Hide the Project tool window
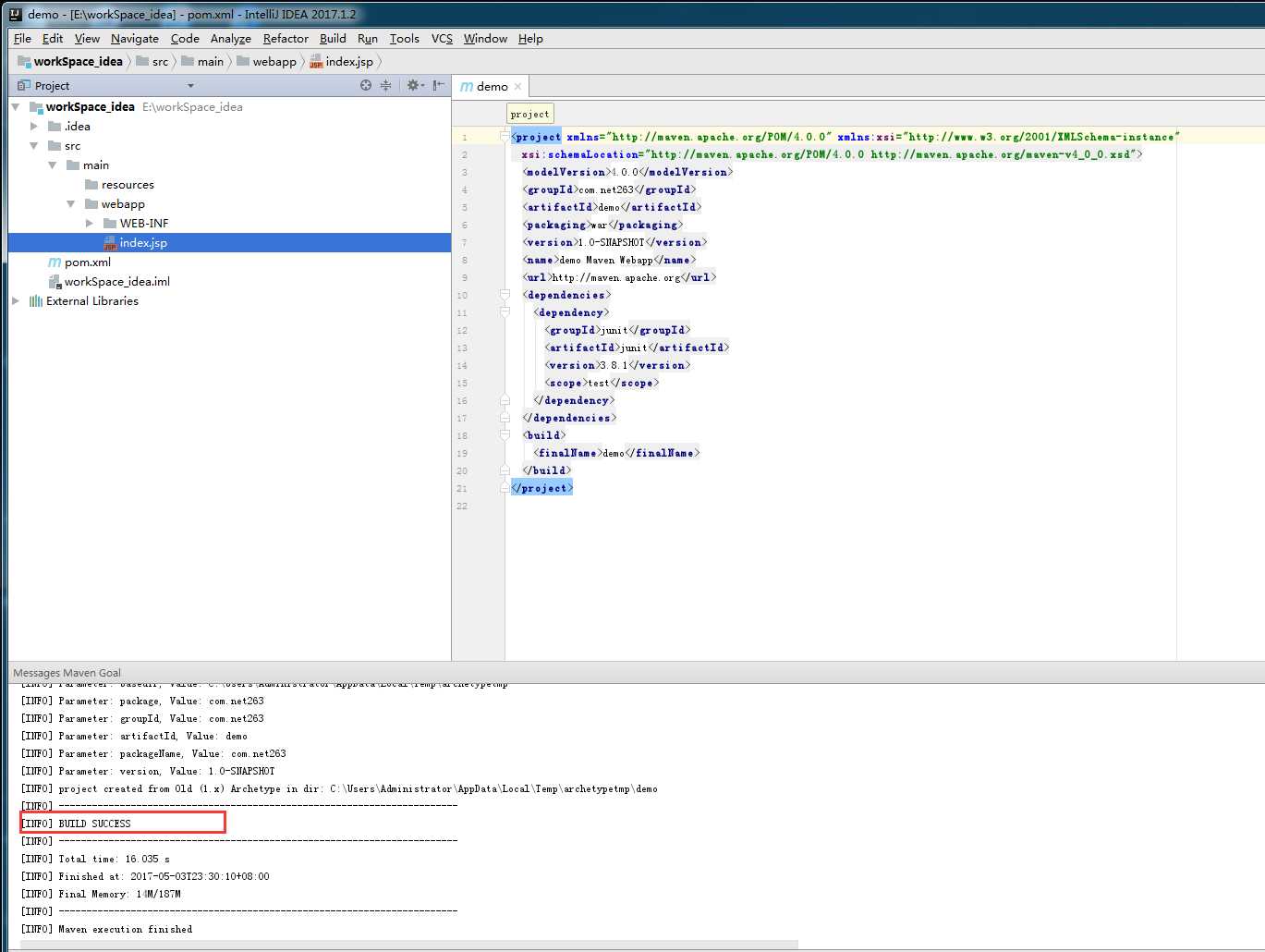Screen dimensions: 1265x952 tap(439, 85)
